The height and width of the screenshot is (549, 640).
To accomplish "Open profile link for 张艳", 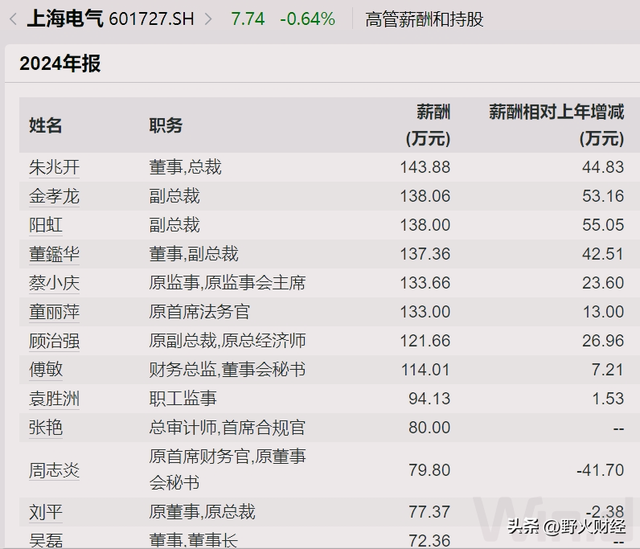I will coord(45,428).
